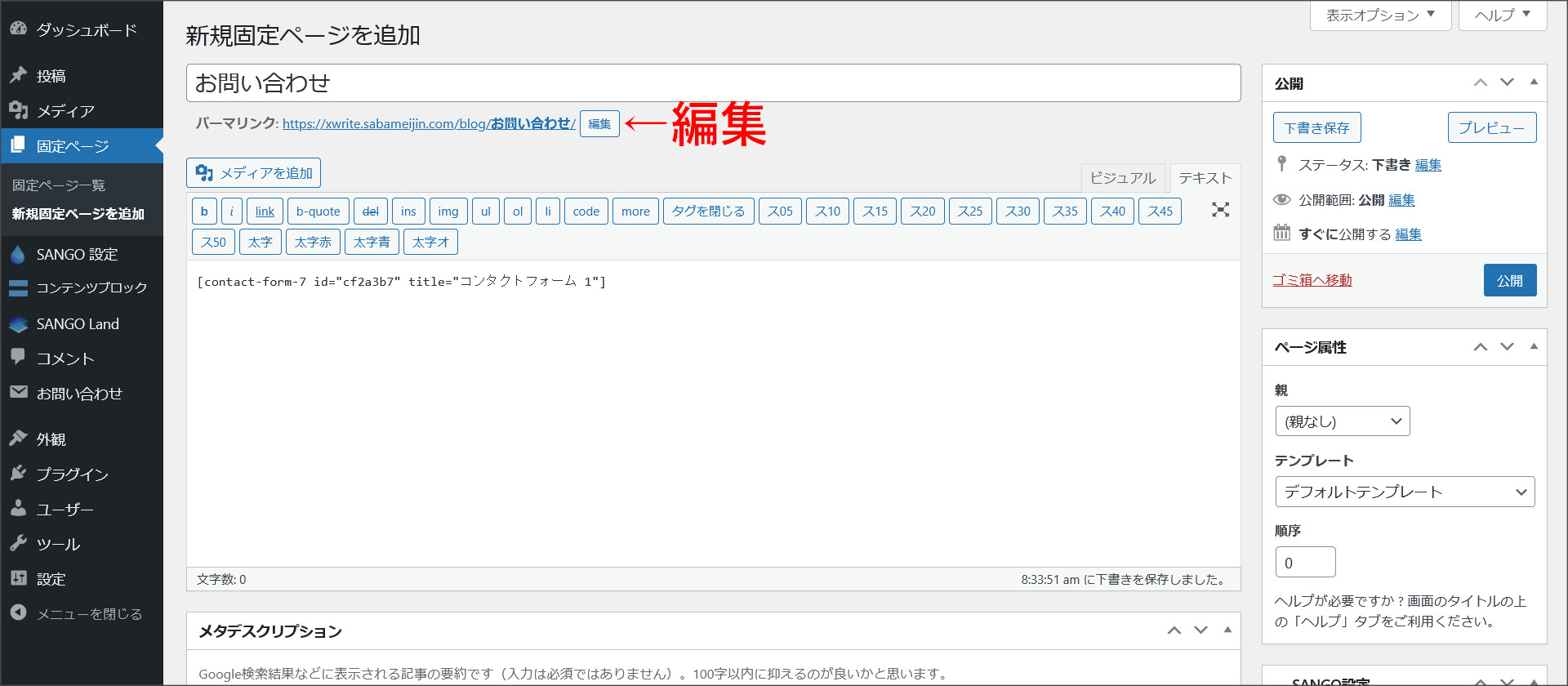This screenshot has width=1568, height=686.
Task: Toggle the ページ属性 panel collapse triangle
Action: click(x=1534, y=347)
